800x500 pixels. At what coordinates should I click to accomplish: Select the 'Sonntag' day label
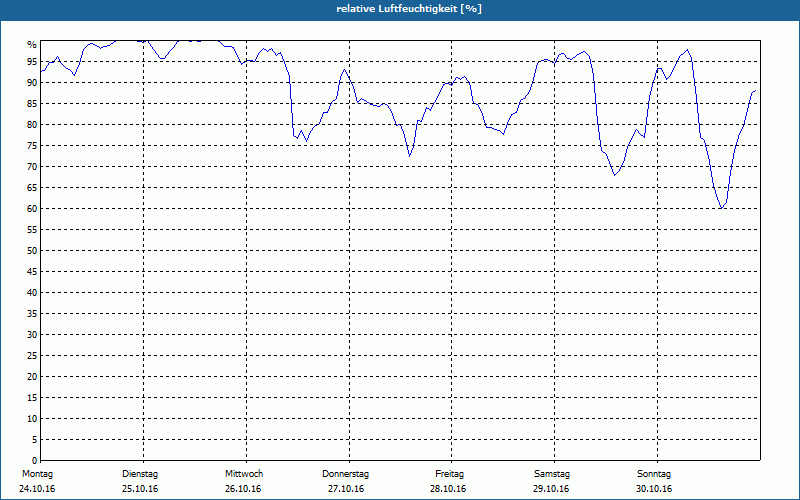pyautogui.click(x=654, y=474)
